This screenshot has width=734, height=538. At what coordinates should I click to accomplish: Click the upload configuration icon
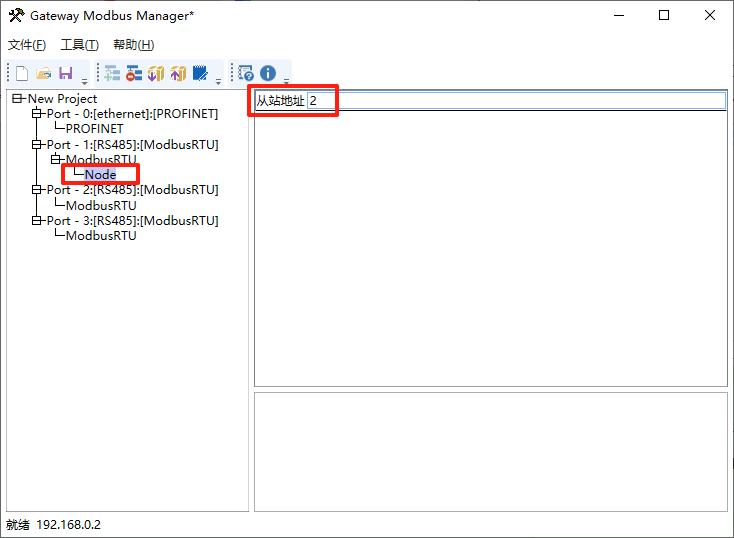(x=178, y=74)
